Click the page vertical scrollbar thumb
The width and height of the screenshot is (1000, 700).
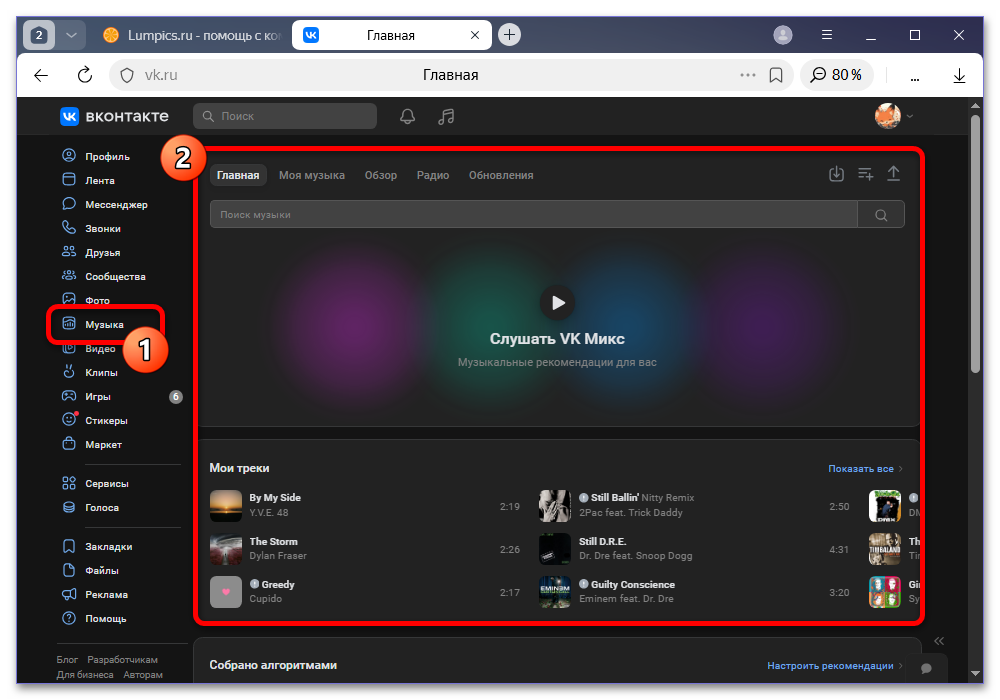click(x=975, y=244)
